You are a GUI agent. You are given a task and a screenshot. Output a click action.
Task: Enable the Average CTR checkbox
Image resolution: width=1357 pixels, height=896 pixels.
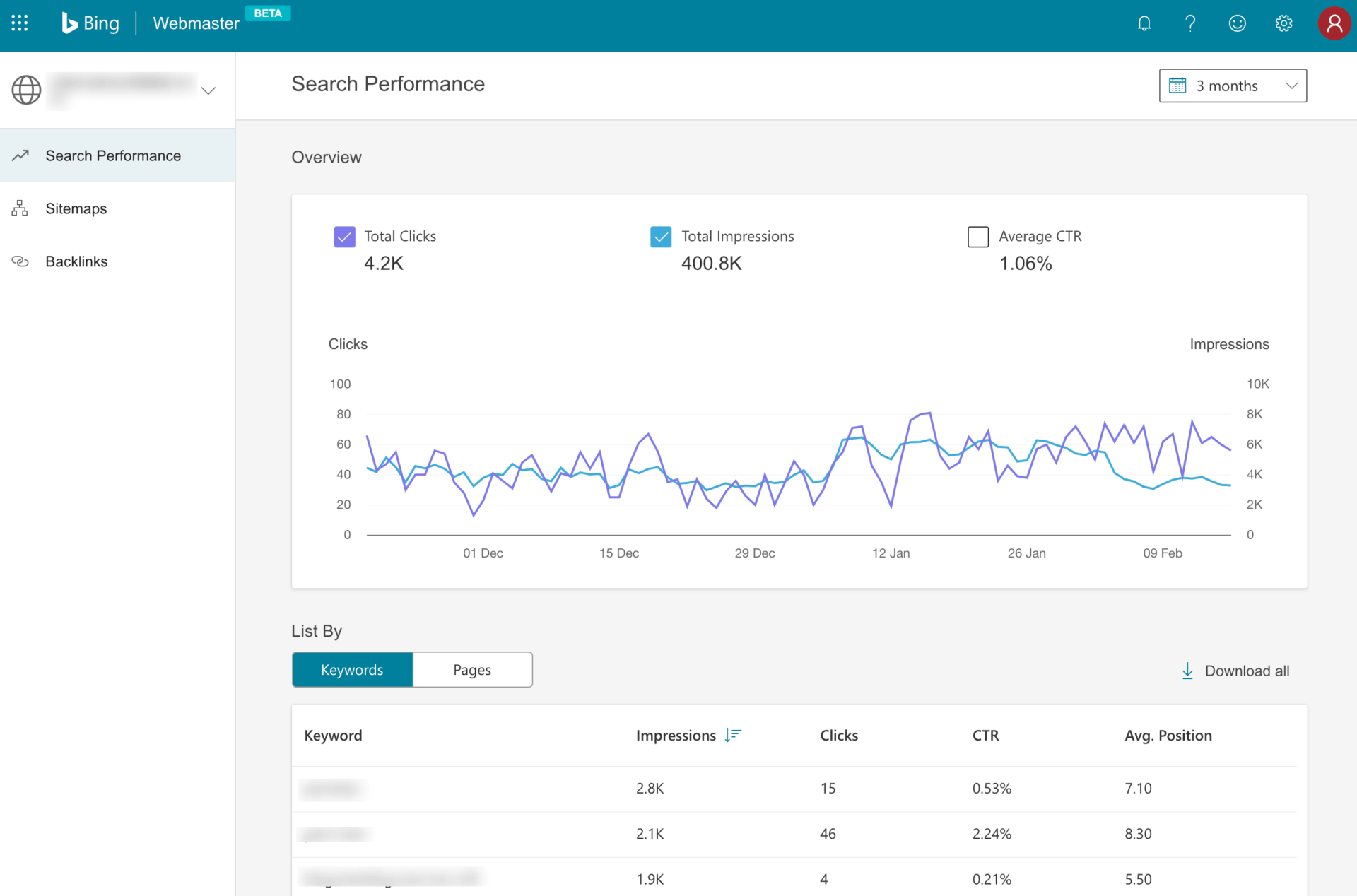(978, 237)
